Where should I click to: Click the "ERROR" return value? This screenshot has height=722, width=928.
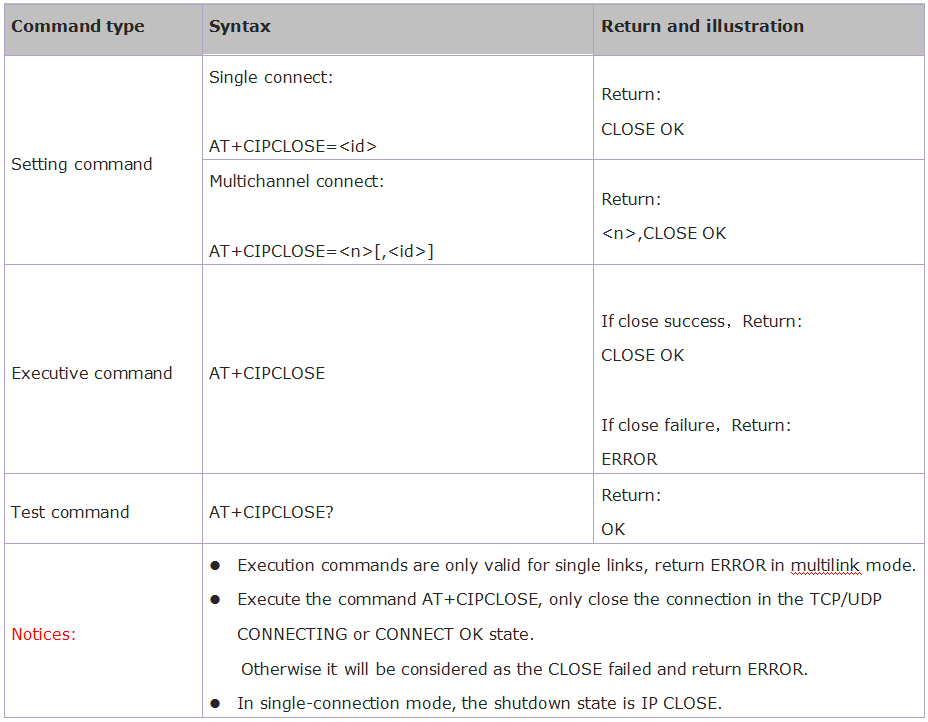[629, 459]
